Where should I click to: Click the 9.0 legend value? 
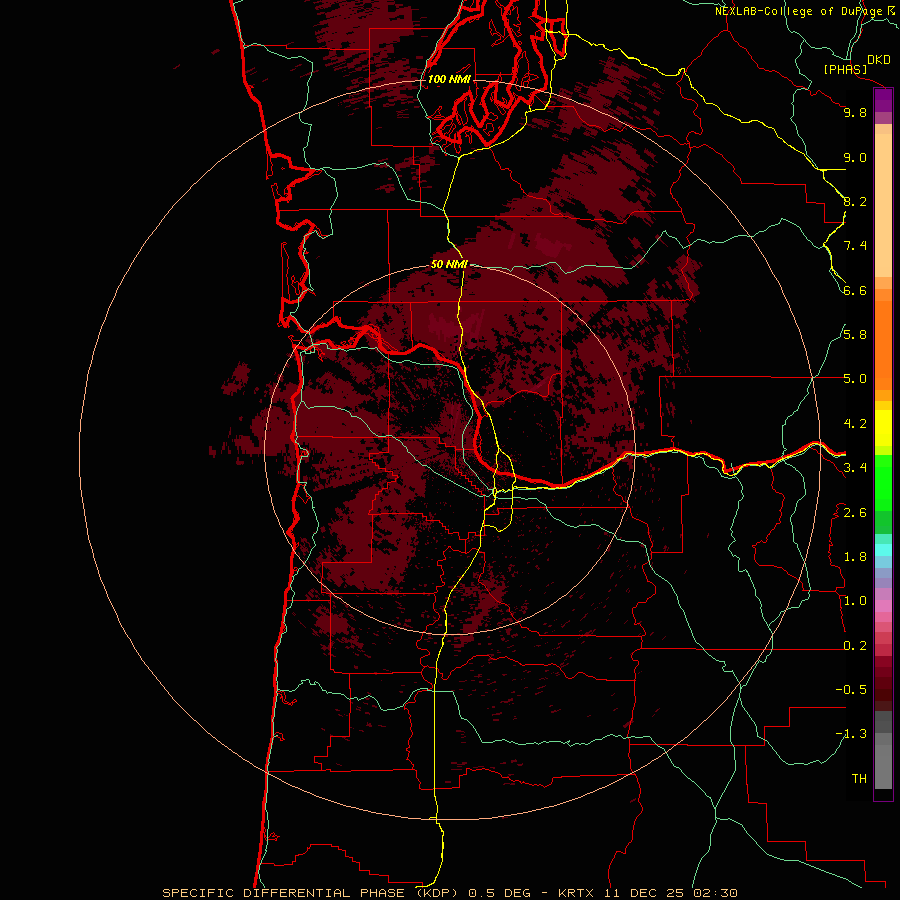pyautogui.click(x=855, y=157)
